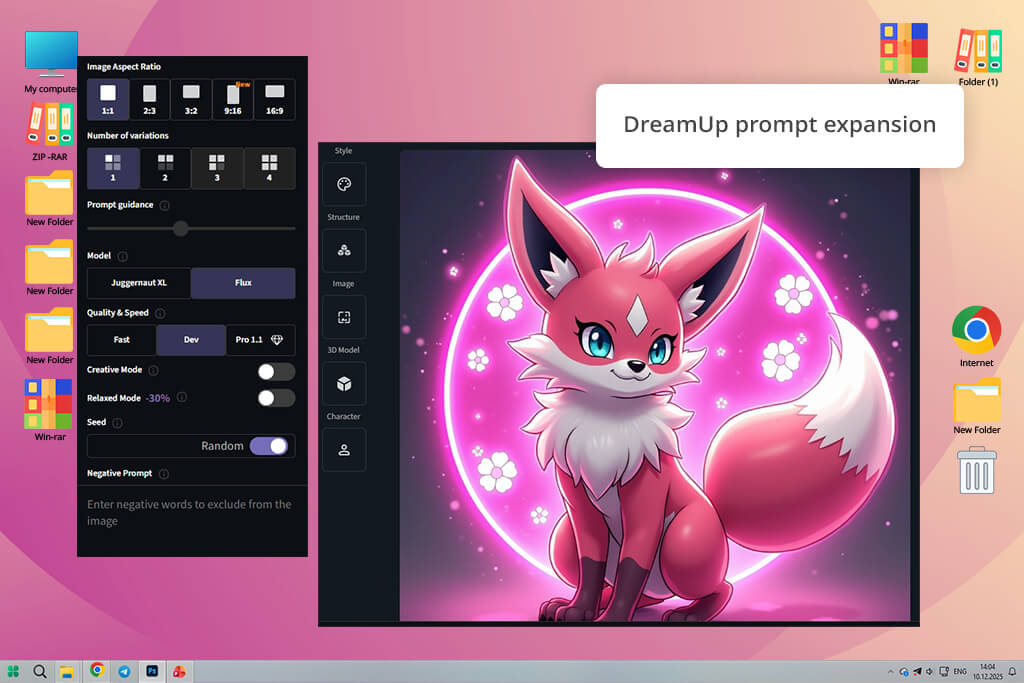Show info icon next to Quality & Speed

160,313
